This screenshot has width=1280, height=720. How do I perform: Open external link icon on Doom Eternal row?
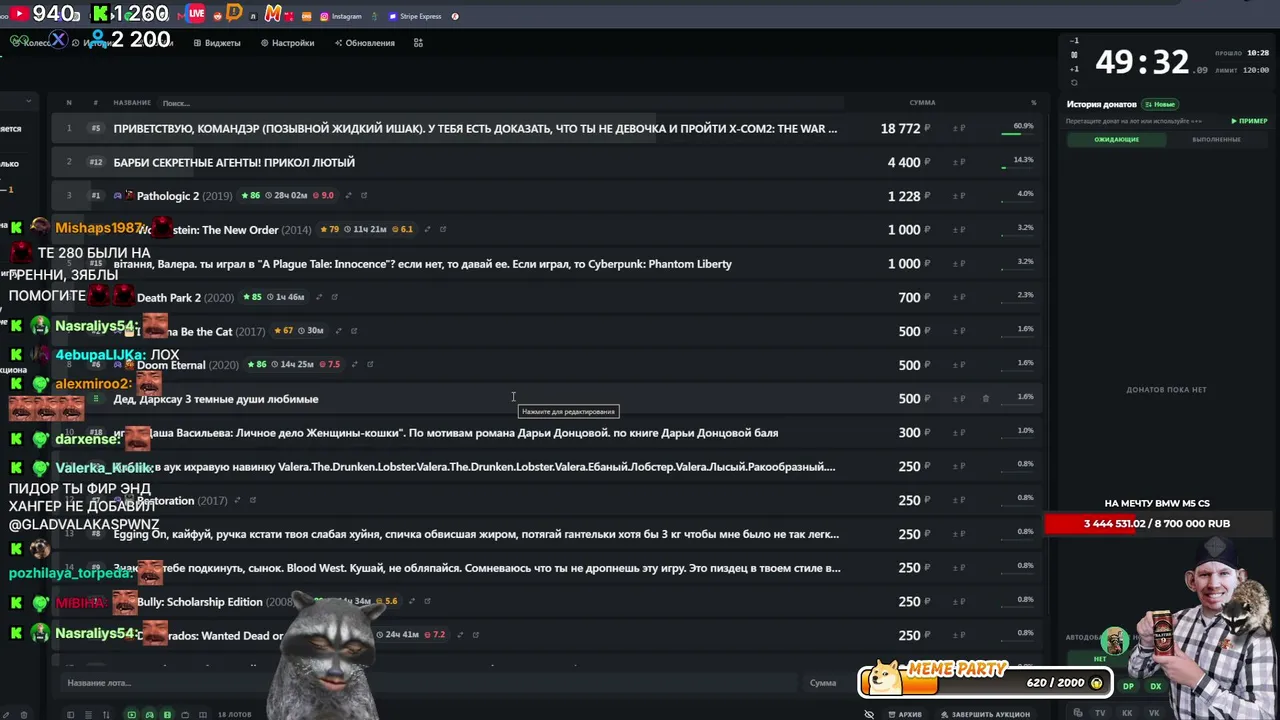click(x=369, y=364)
